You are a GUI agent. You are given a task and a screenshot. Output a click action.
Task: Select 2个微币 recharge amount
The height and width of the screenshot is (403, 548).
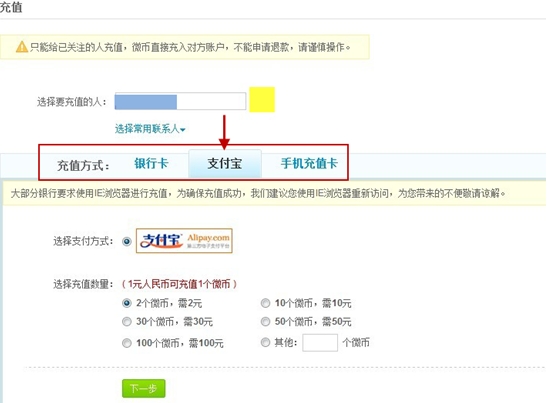[x=127, y=303]
